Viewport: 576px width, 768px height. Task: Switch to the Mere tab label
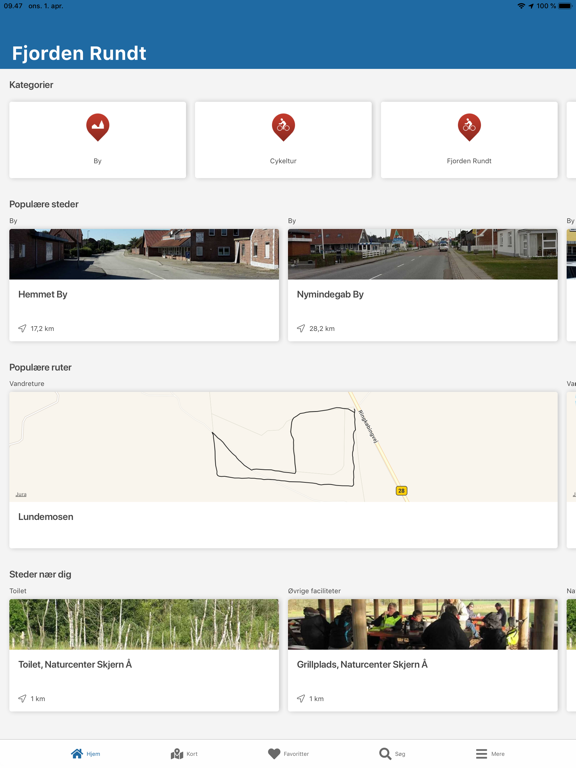tap(498, 754)
